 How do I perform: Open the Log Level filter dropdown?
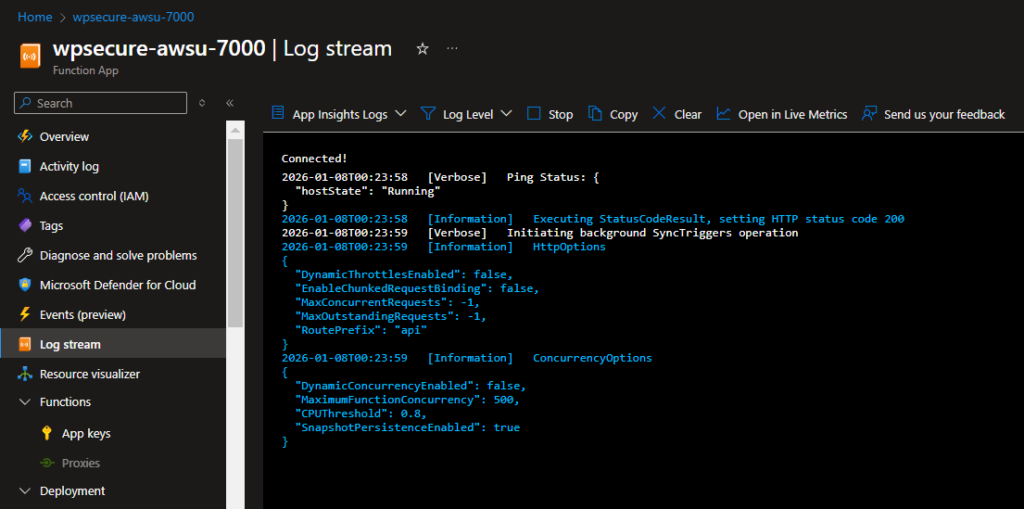[466, 114]
